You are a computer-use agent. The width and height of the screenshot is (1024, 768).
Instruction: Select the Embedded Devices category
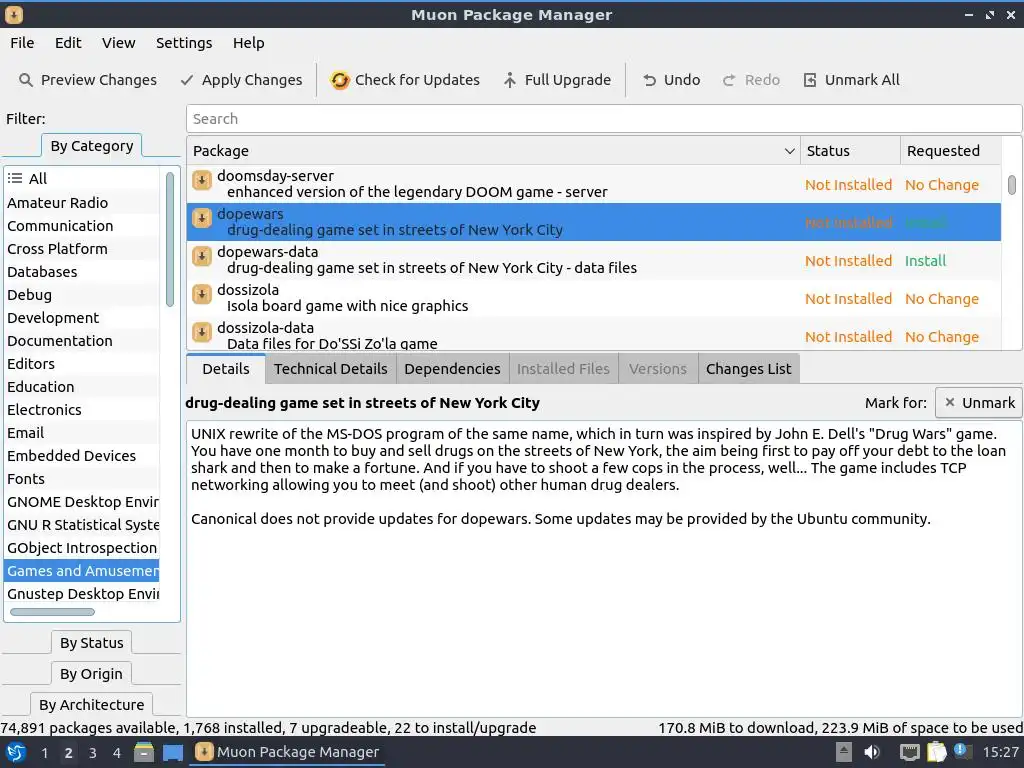point(82,456)
